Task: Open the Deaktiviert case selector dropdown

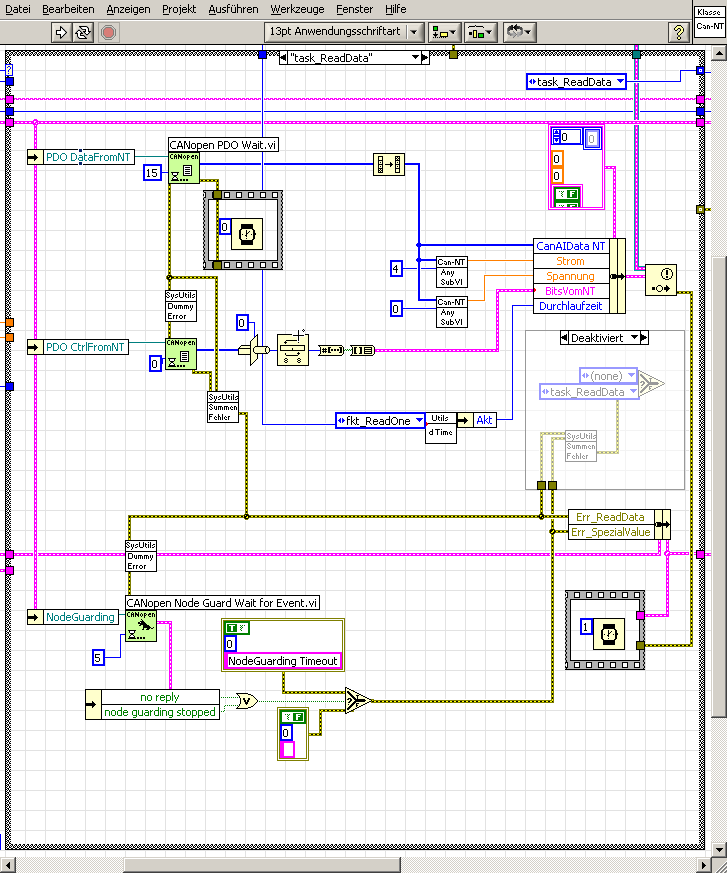Action: tap(634, 337)
